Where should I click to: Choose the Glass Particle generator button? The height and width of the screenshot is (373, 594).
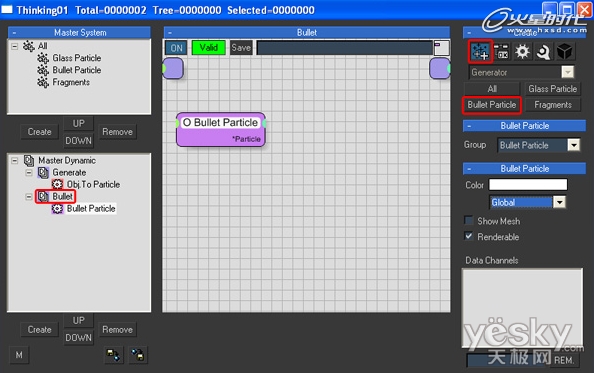552,89
